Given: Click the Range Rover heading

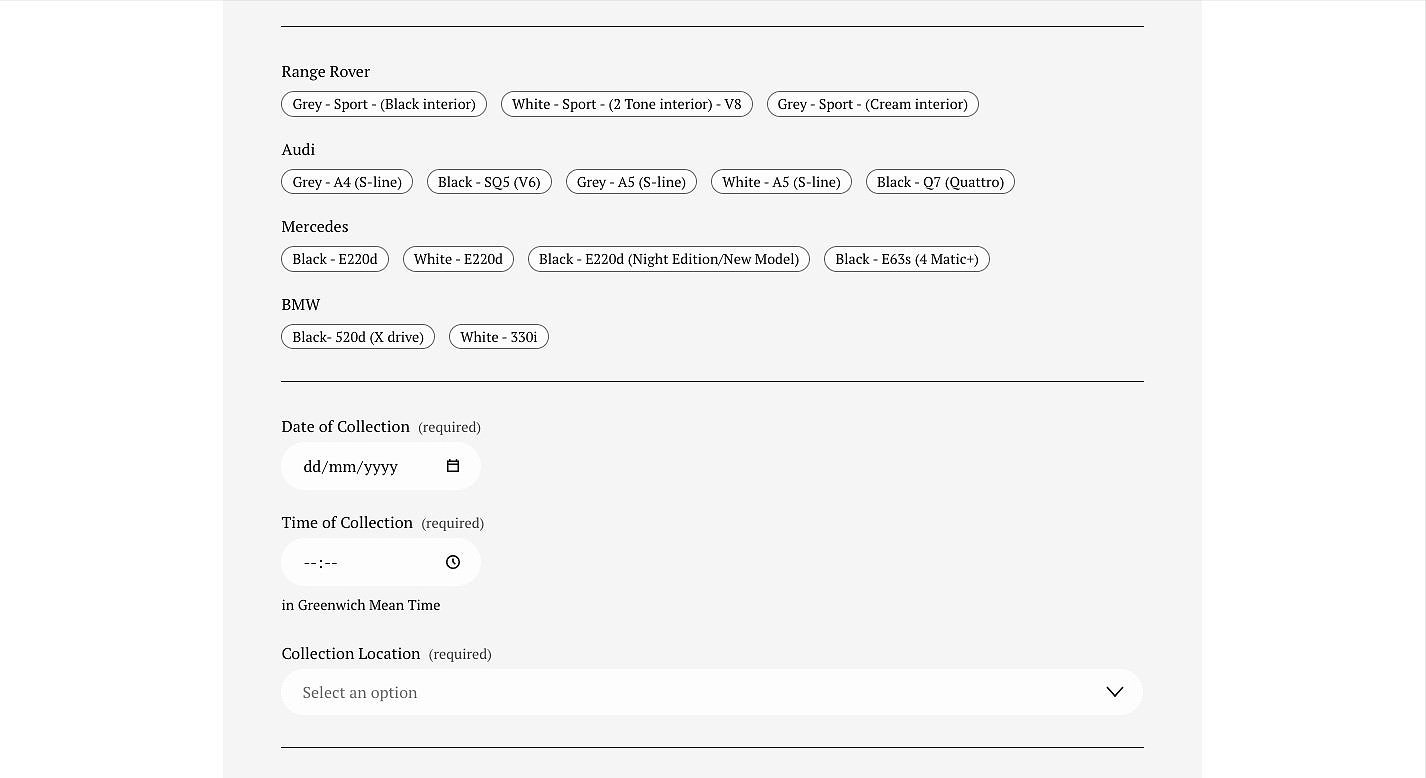Looking at the screenshot, I should [326, 71].
